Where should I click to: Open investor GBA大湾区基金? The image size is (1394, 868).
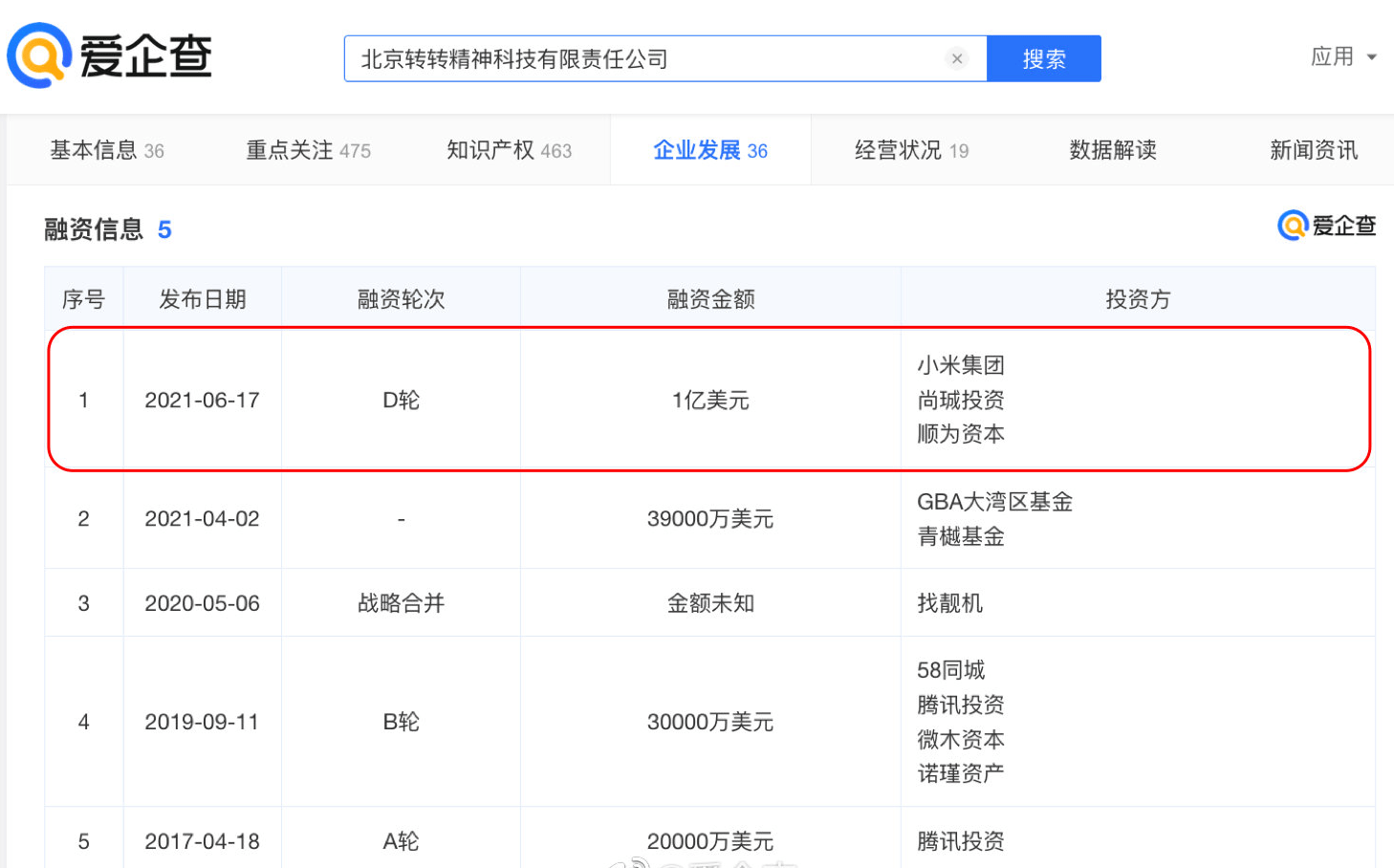point(994,502)
